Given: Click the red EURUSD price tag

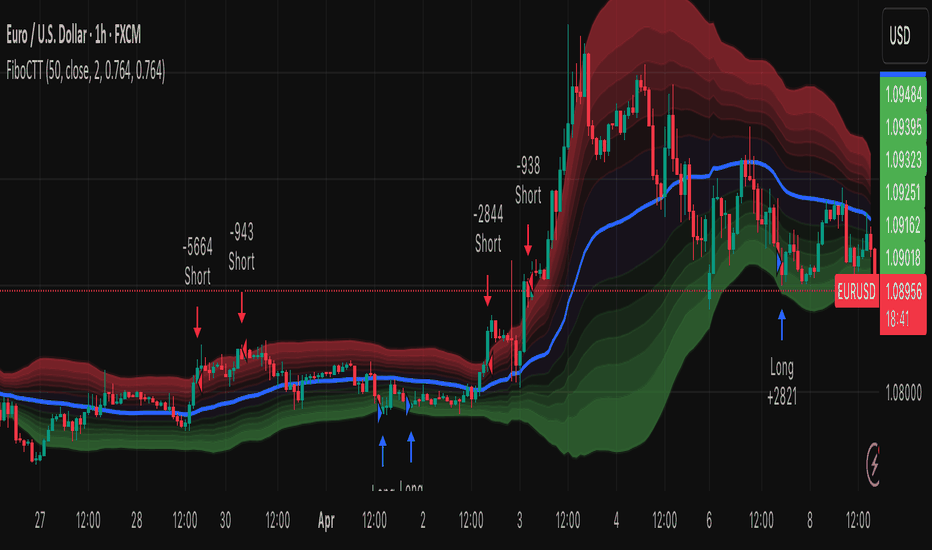Looking at the screenshot, I should tap(855, 291).
